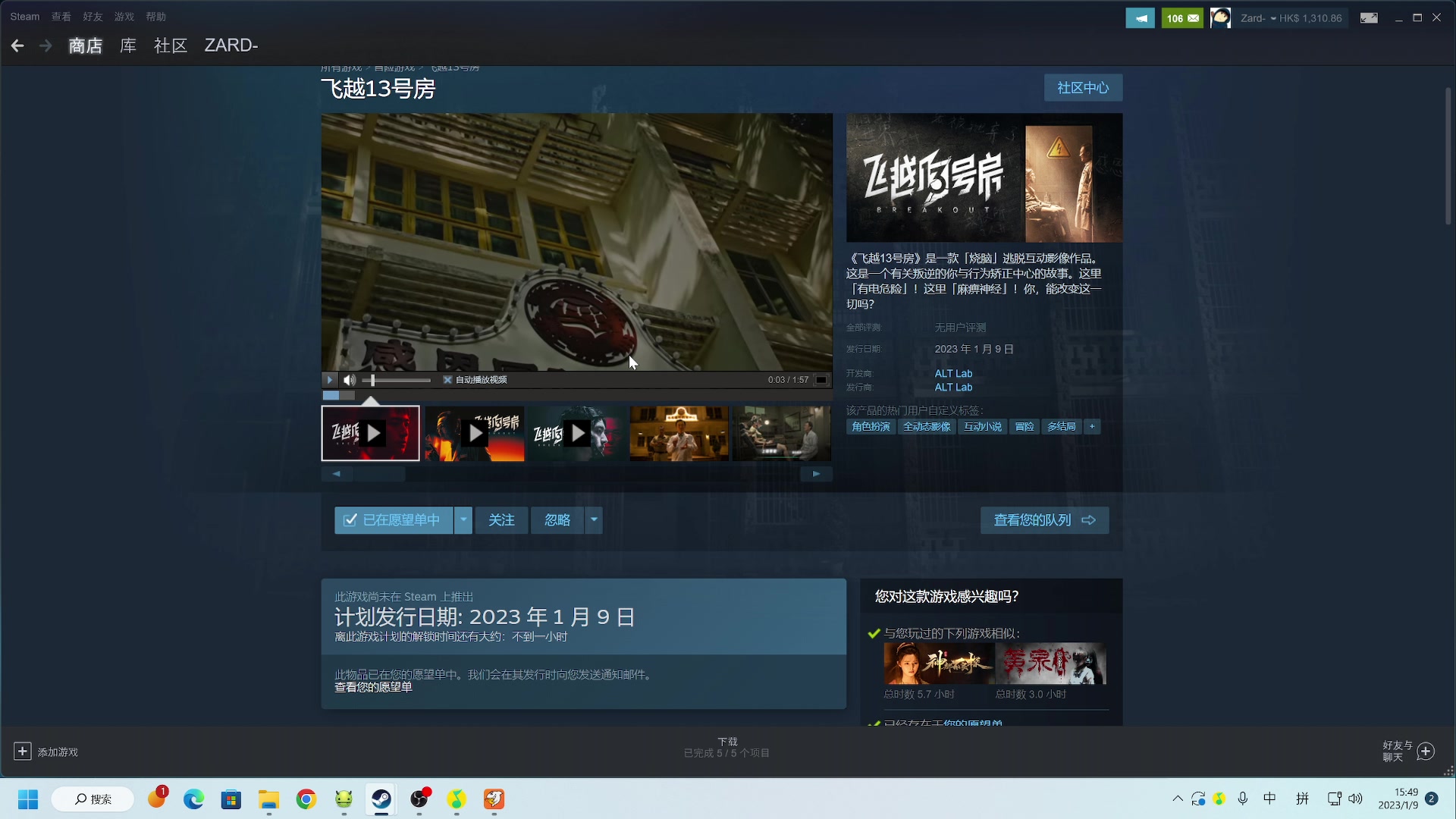The image size is (1456, 819).
Task: Open the Library tab
Action: [x=128, y=45]
